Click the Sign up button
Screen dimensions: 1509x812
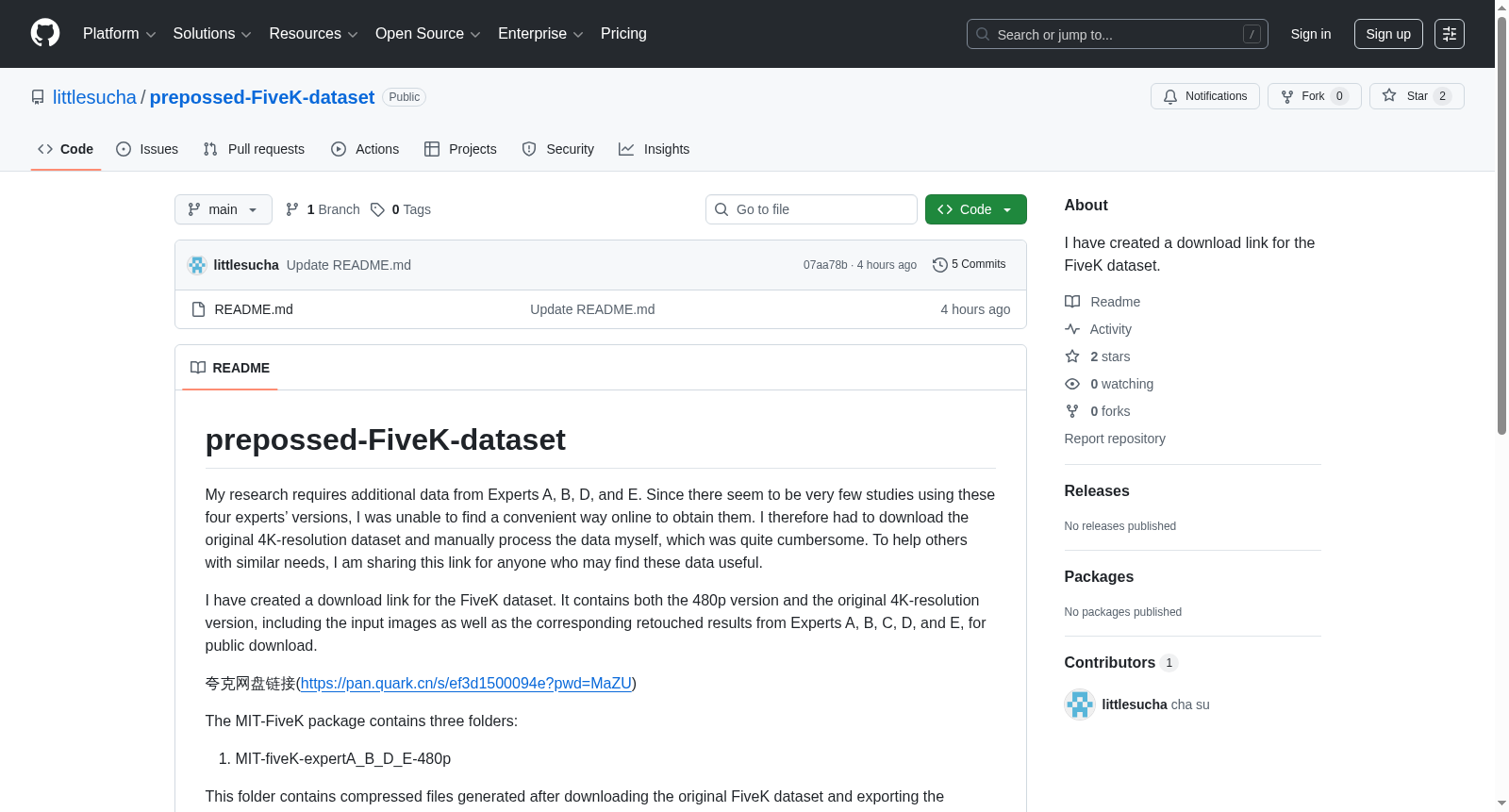pos(1388,34)
